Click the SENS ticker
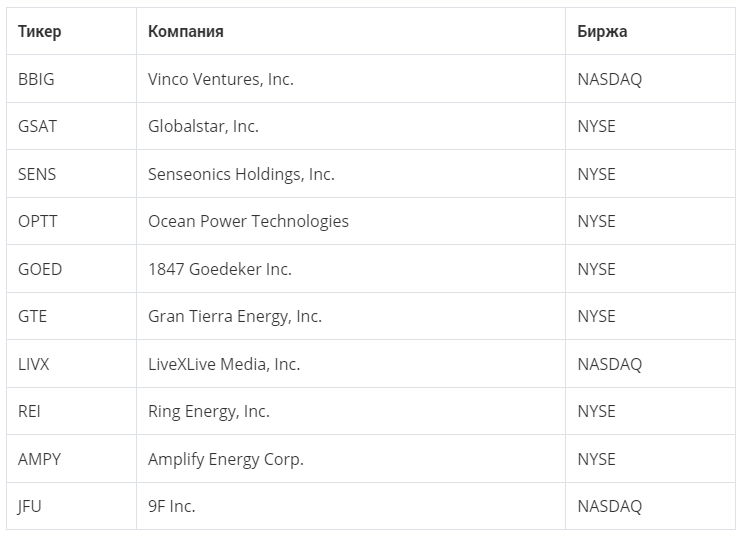This screenshot has height=537, width=743. click(37, 174)
